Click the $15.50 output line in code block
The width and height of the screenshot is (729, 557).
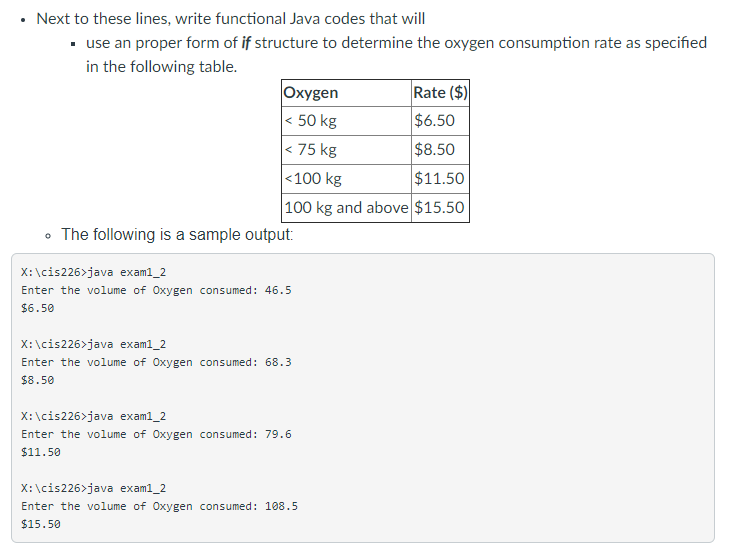point(40,524)
